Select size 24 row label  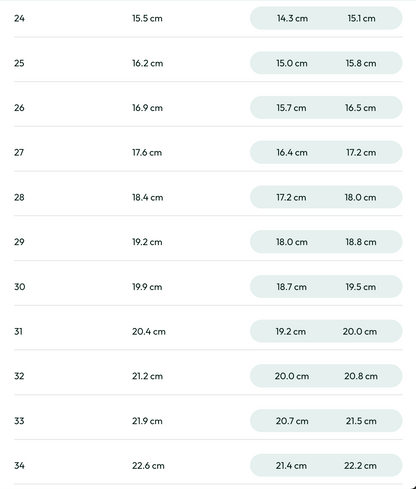pos(19,18)
